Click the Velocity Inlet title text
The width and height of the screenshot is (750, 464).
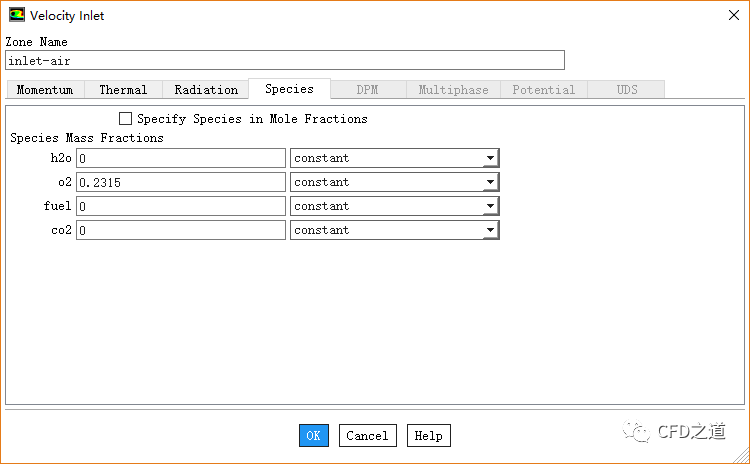[x=67, y=15]
